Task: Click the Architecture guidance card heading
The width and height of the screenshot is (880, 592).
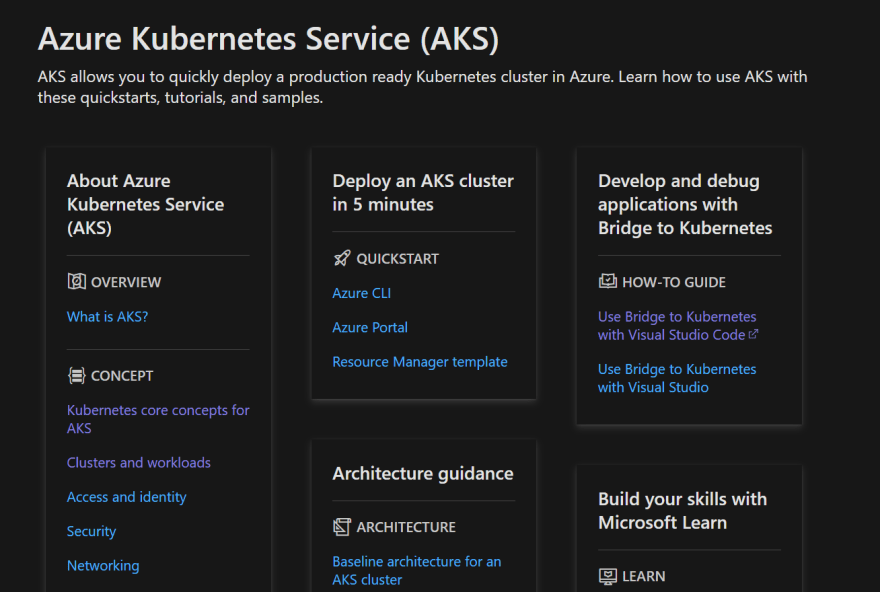Action: (423, 473)
